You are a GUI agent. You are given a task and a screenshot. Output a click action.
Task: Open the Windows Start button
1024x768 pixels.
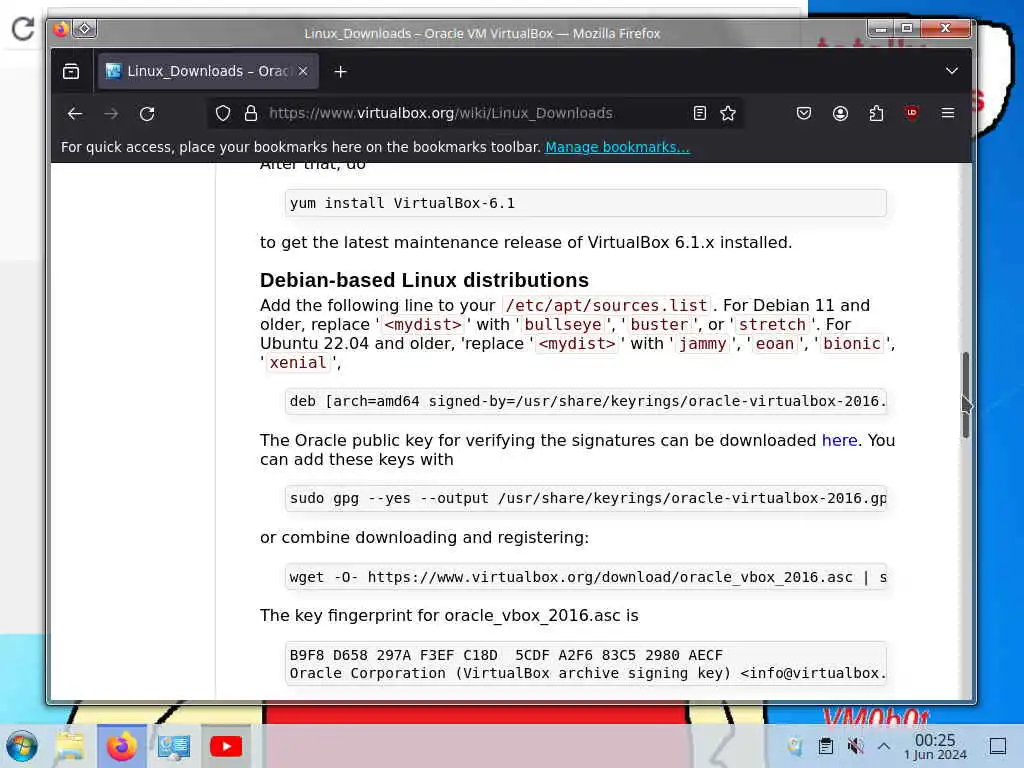(x=22, y=746)
